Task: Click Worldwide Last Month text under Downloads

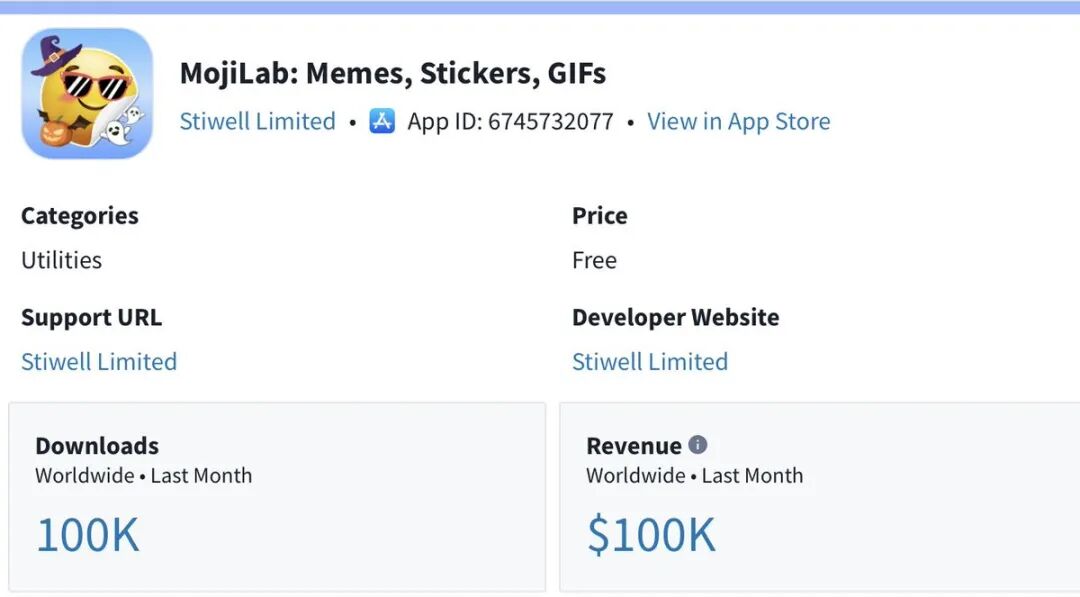Action: point(143,476)
